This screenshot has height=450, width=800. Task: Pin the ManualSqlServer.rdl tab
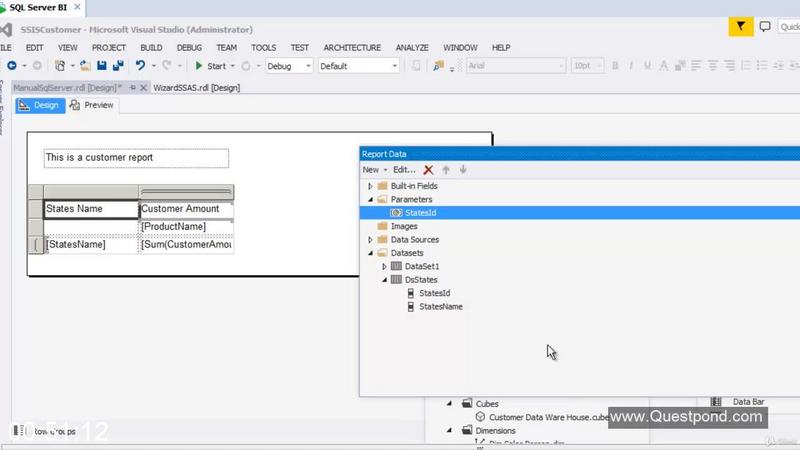click(x=133, y=88)
